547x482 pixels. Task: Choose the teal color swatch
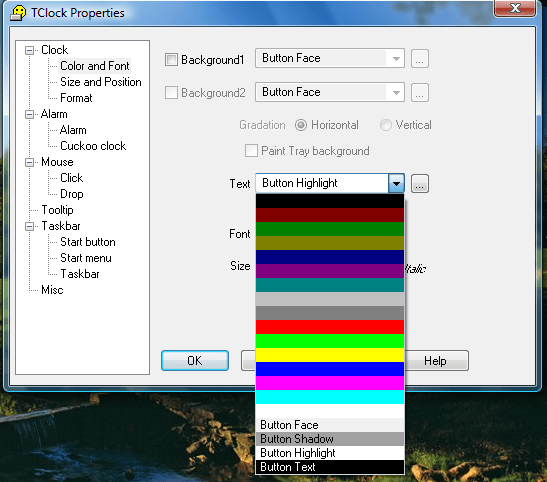pos(330,285)
